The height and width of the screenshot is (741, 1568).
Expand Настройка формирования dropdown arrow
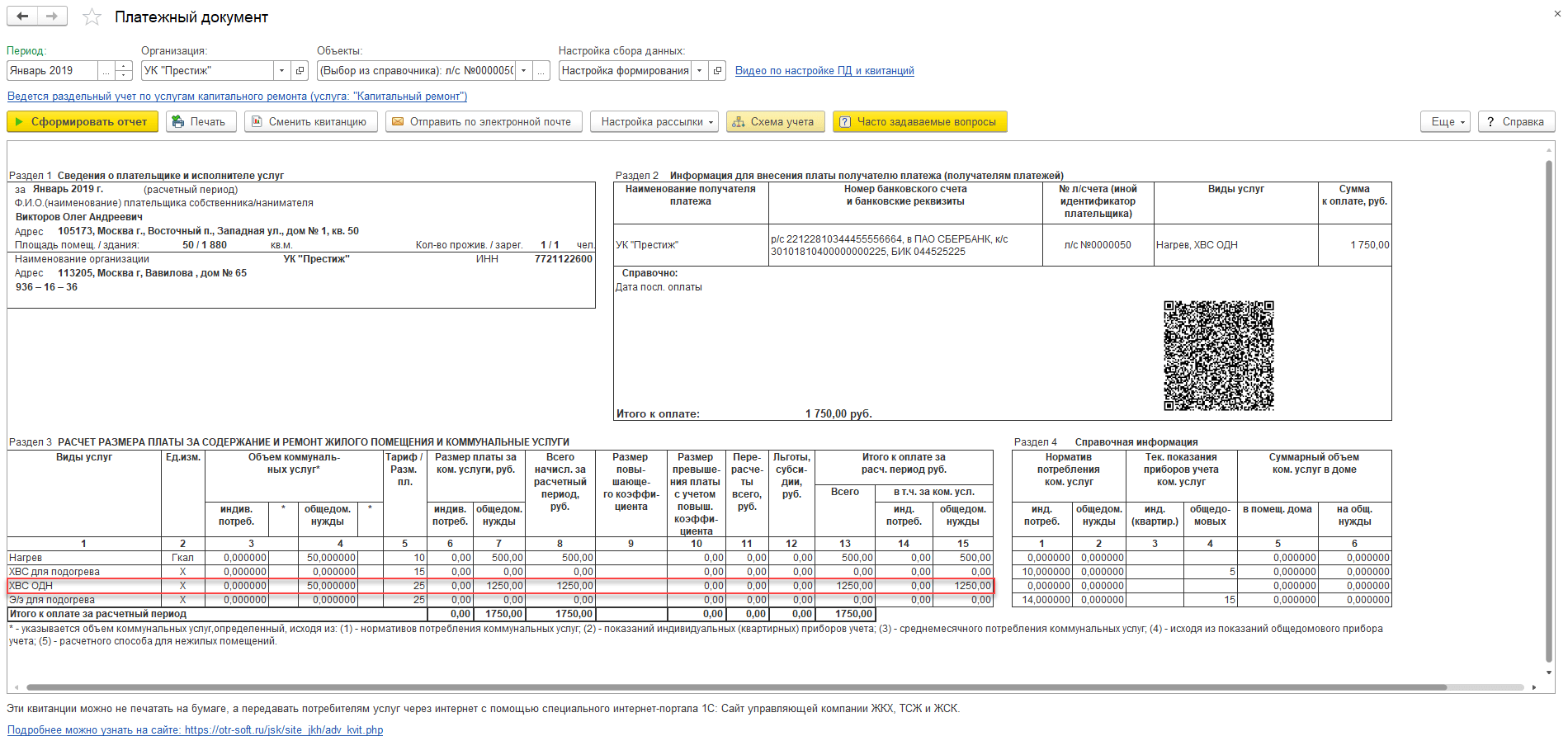699,71
